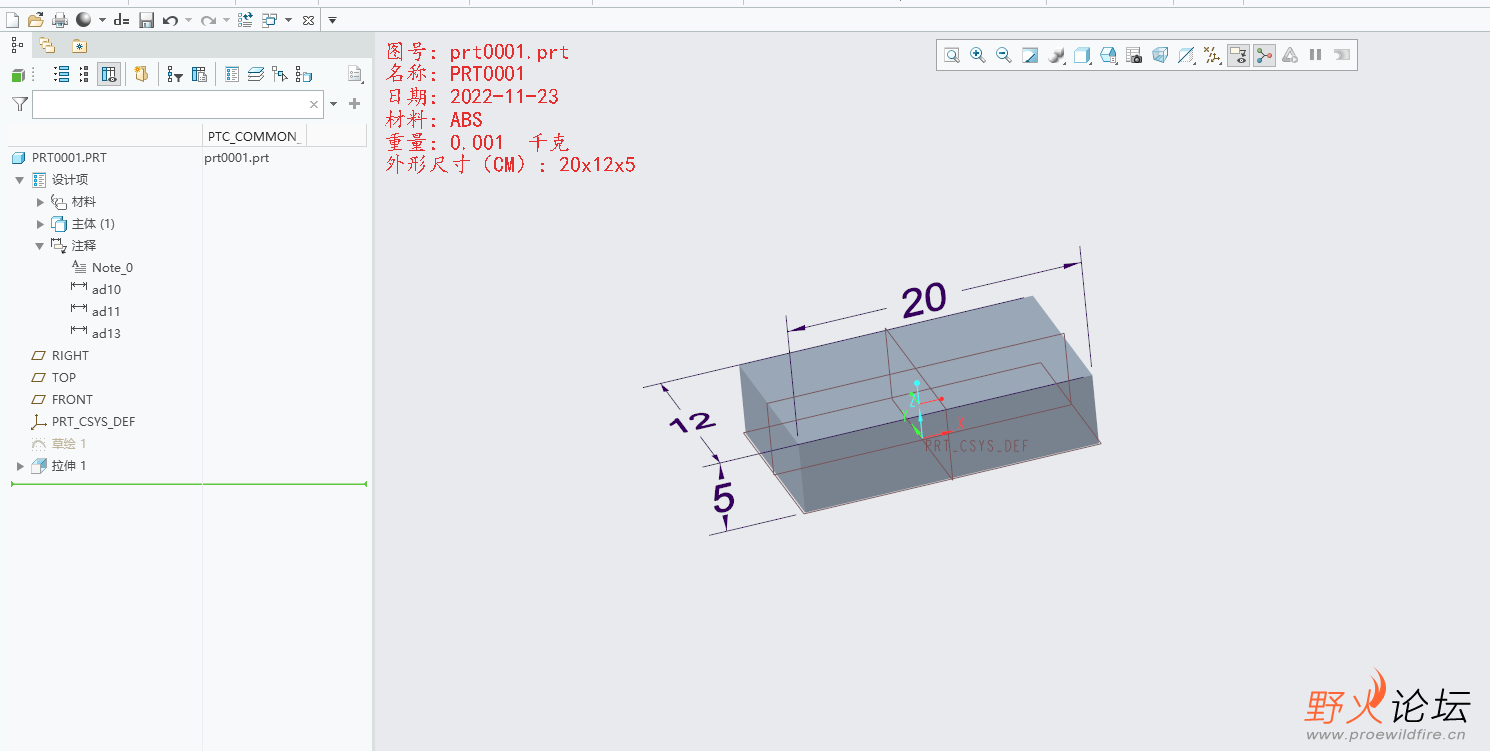Select the FRONT datum plane
This screenshot has width=1490, height=751.
click(x=72, y=400)
